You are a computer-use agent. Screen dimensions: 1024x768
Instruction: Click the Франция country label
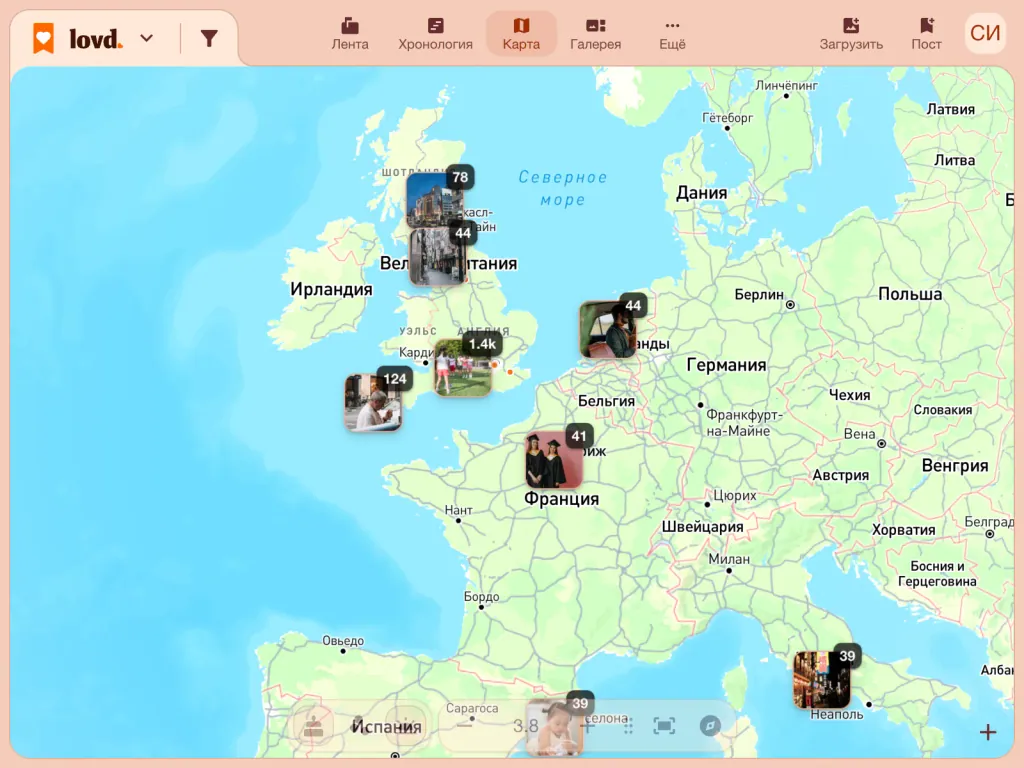562,499
